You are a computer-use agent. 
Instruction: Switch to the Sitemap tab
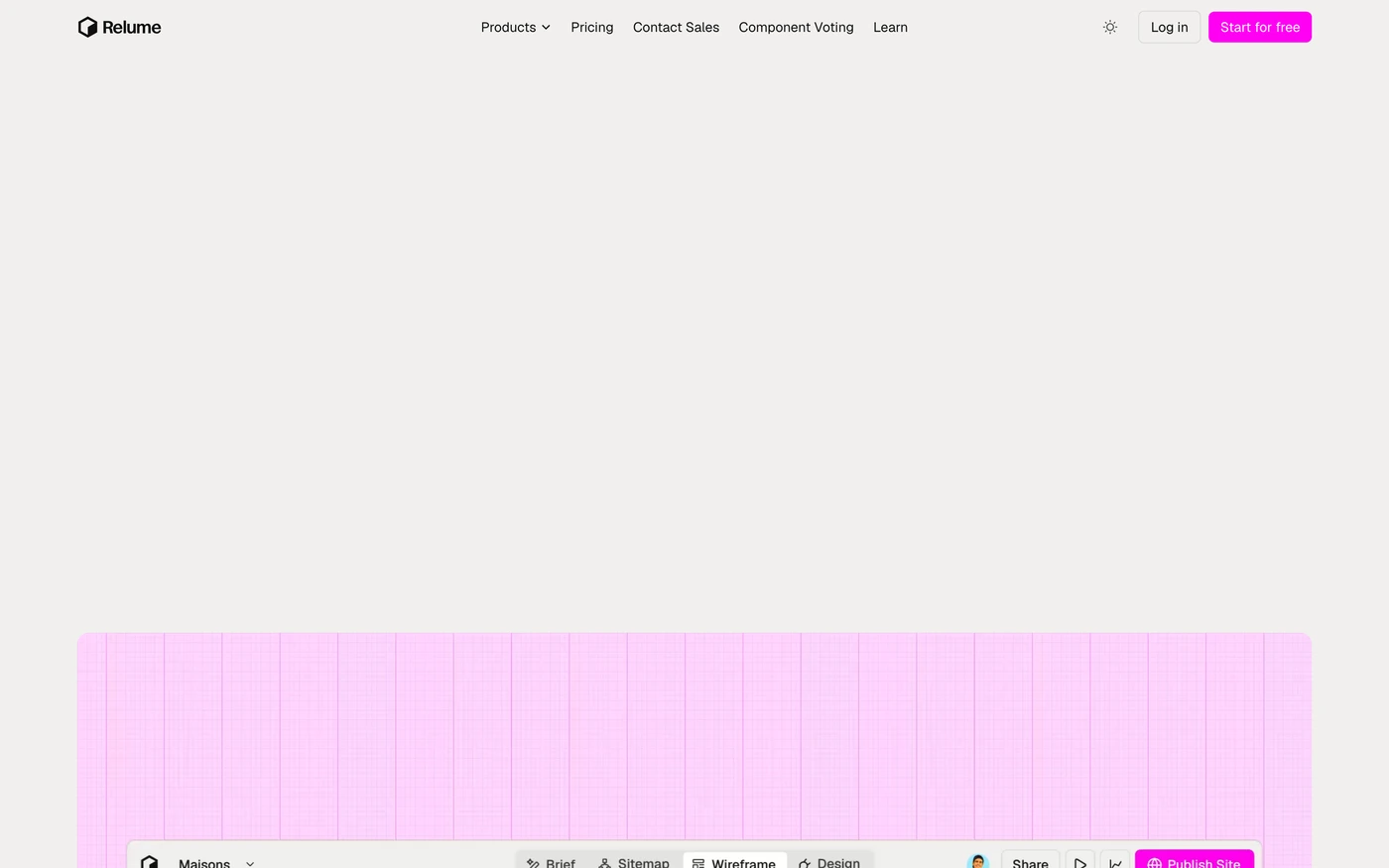(x=634, y=862)
